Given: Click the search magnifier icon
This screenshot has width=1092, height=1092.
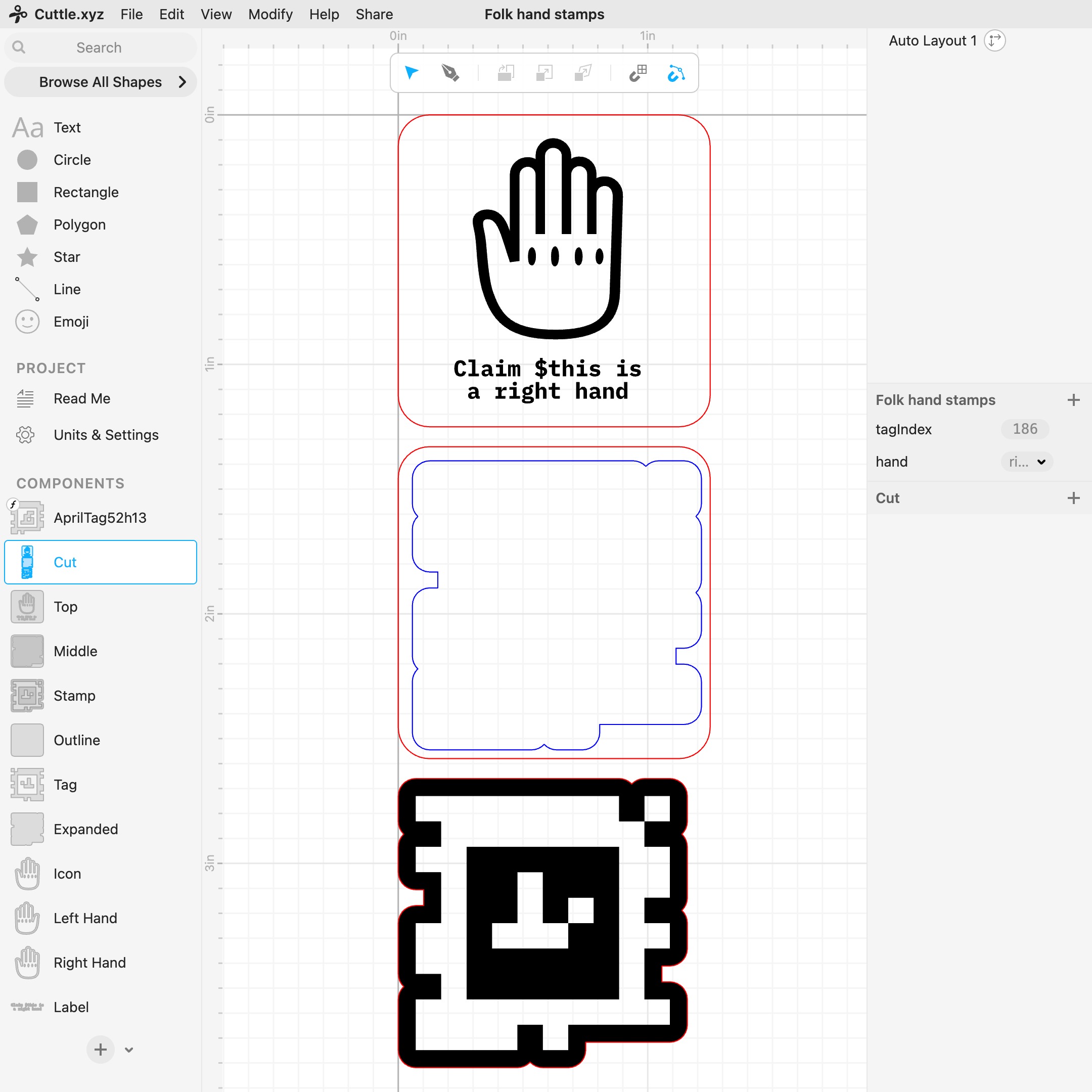Looking at the screenshot, I should click(x=19, y=48).
